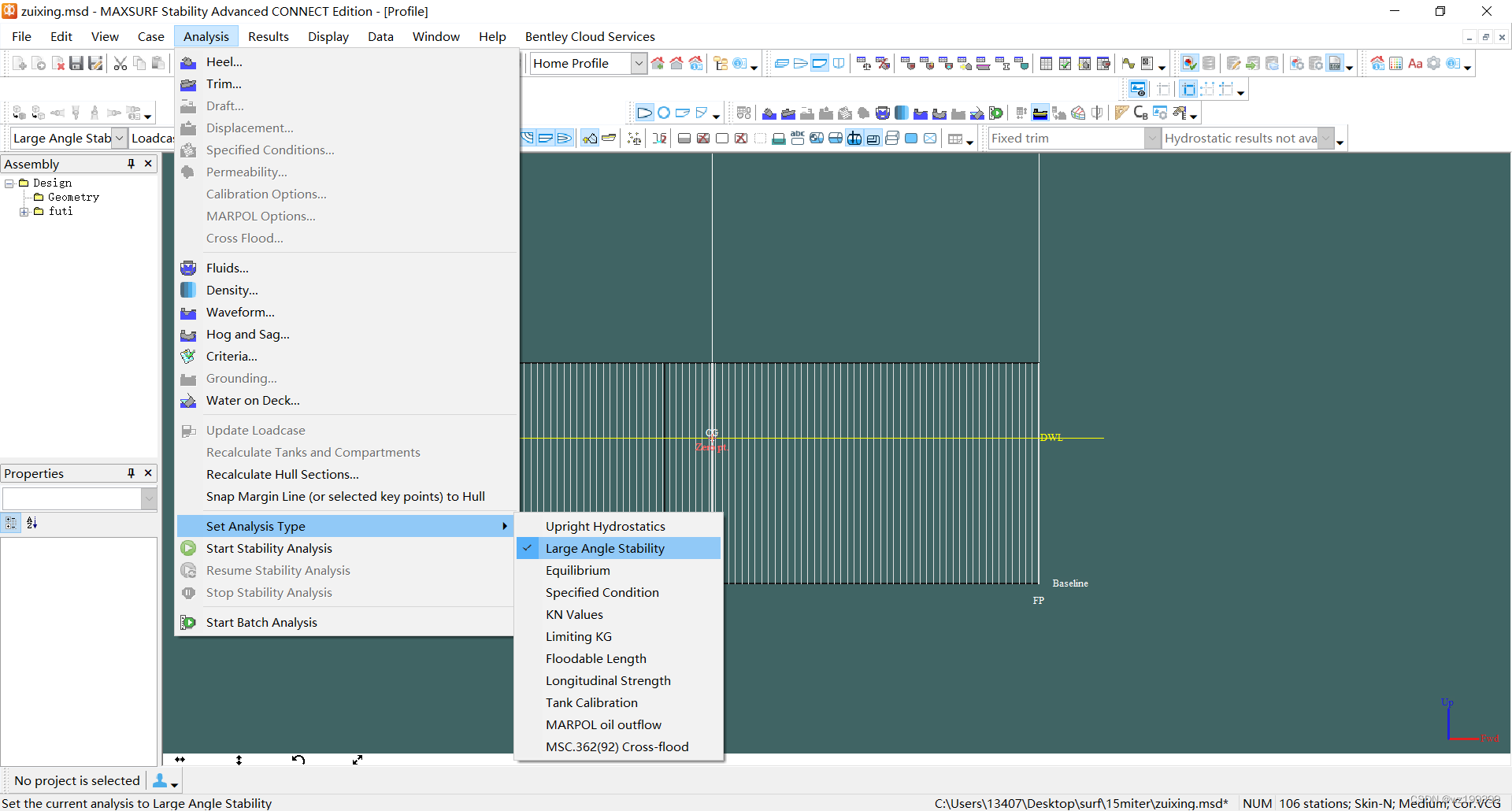Screen dimensions: 1512x811
Task: Open the Results menu
Action: pos(269,37)
